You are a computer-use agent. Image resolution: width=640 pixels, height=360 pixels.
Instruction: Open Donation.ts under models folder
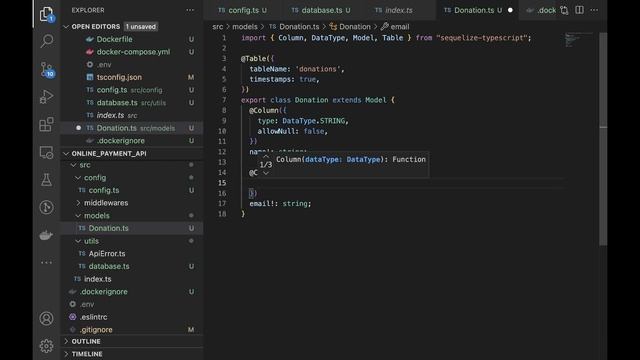pyautogui.click(x=132, y=228)
